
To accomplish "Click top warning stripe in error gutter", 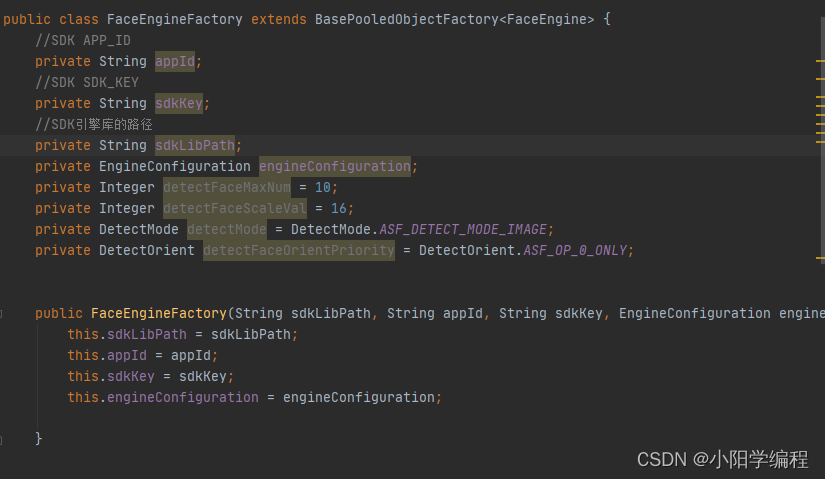I will (x=820, y=62).
